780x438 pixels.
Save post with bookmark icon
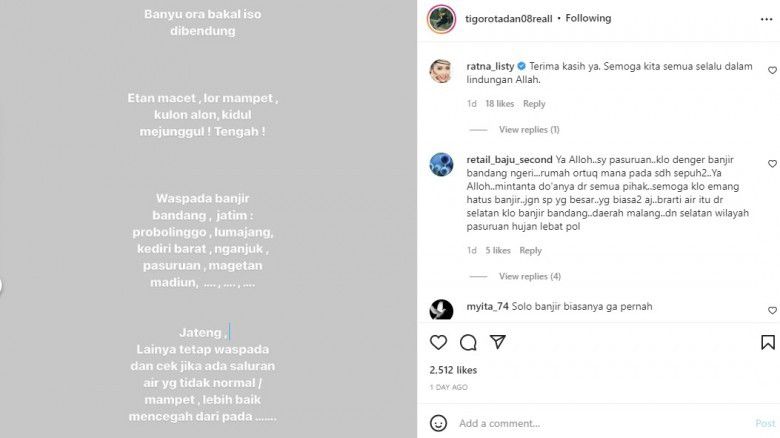coord(768,342)
